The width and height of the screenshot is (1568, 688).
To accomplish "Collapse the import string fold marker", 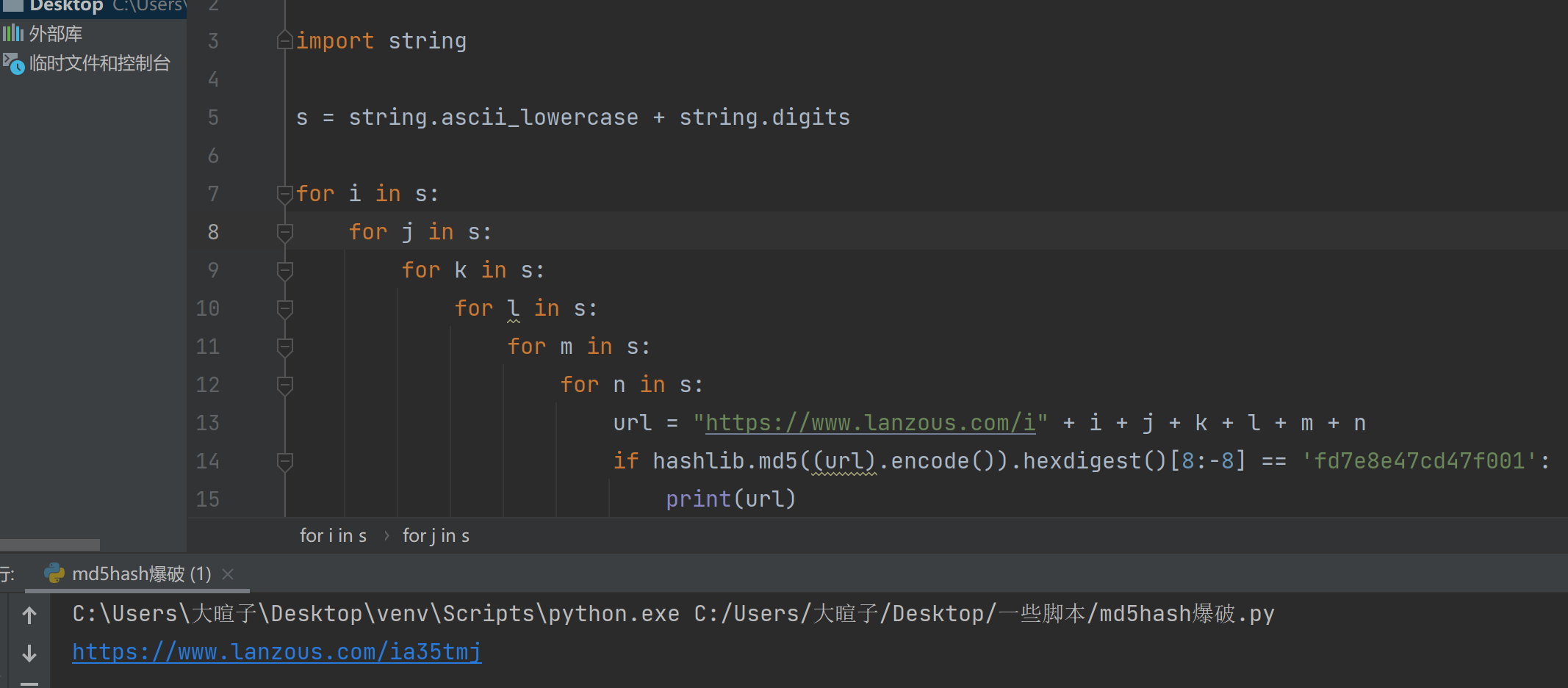I will (285, 40).
